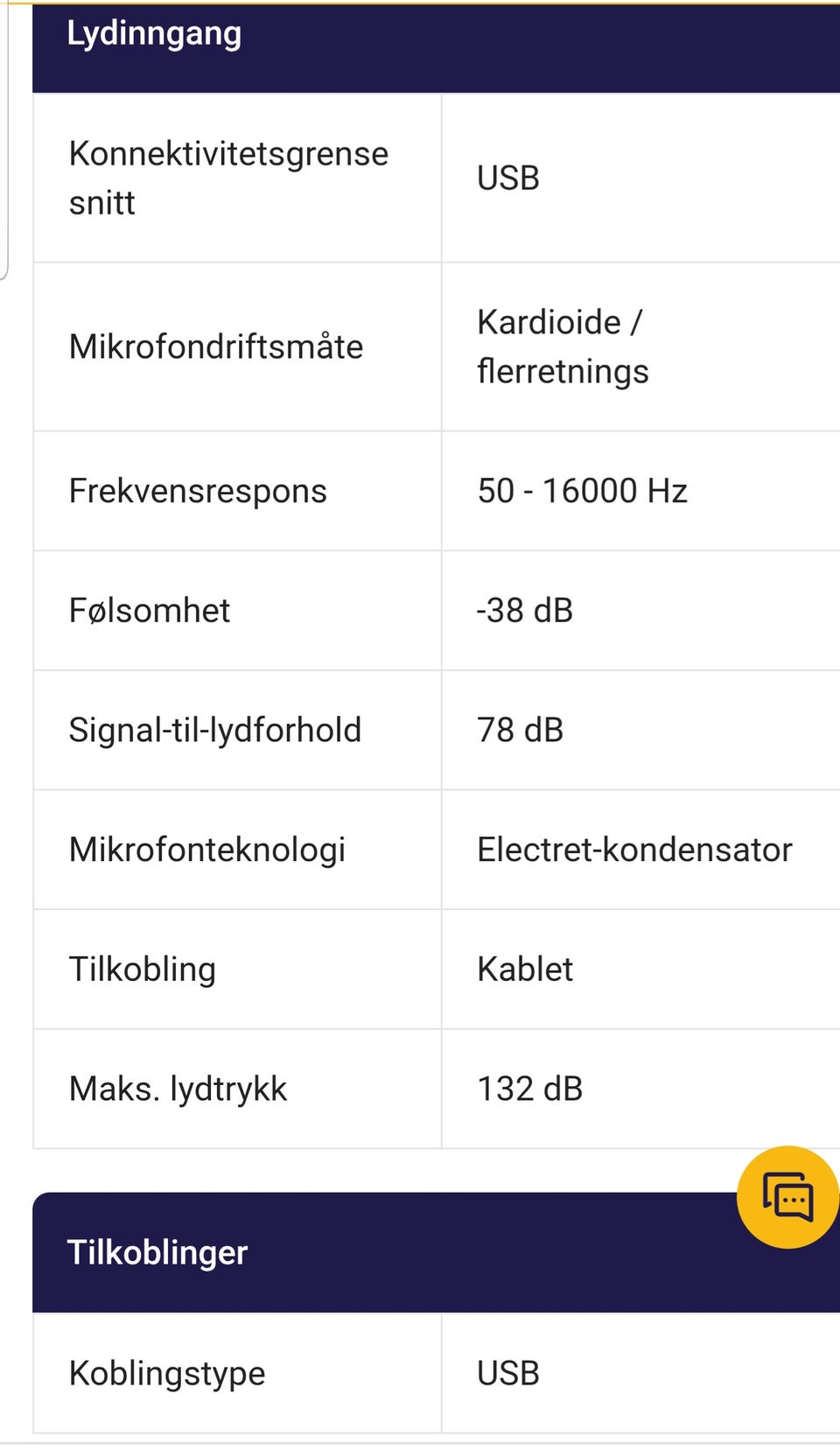Select the Tilkobling row label

point(143,969)
